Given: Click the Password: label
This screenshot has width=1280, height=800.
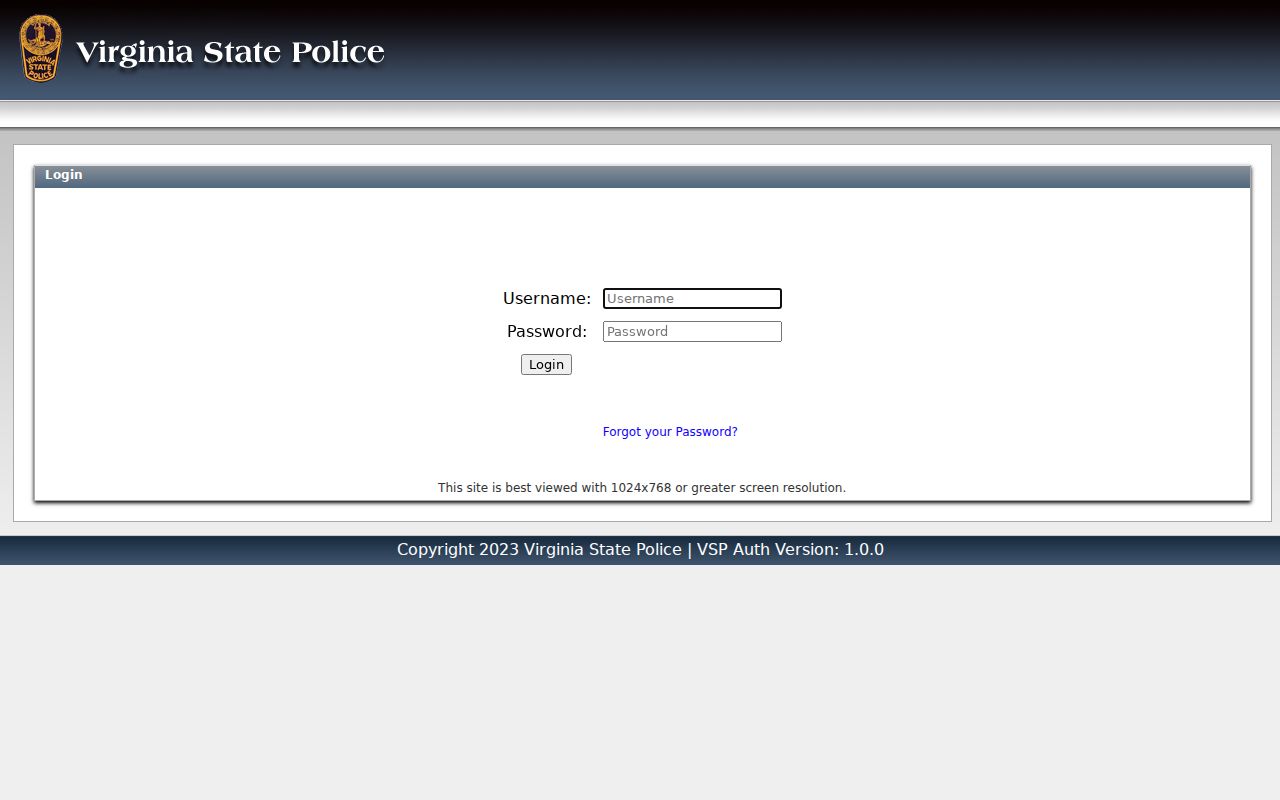Looking at the screenshot, I should tap(547, 331).
